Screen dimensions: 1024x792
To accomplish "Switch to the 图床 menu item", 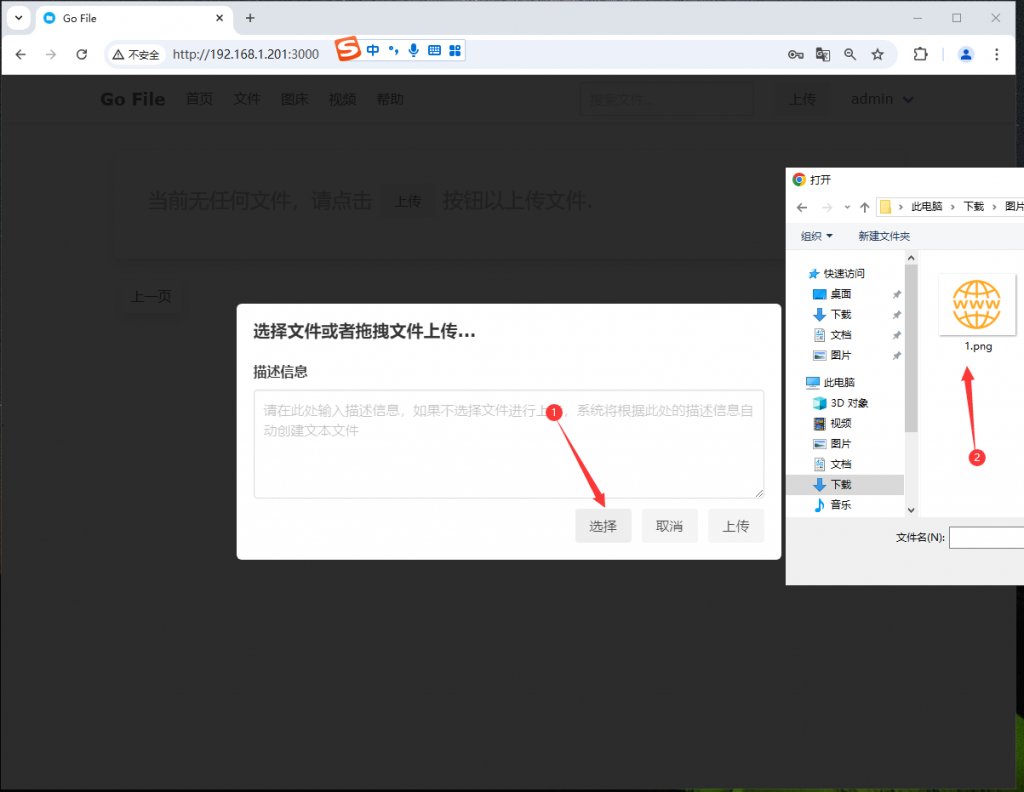I will tap(294, 99).
